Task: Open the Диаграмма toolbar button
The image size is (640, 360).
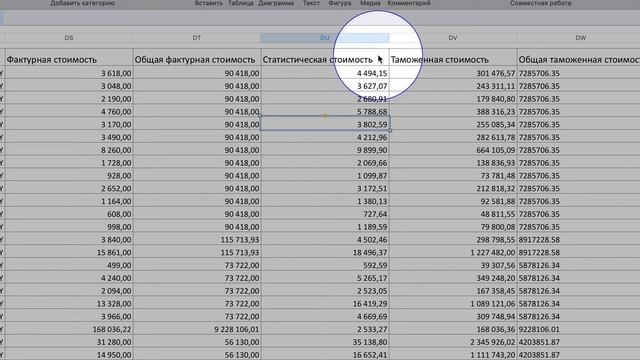Action: (276, 3)
